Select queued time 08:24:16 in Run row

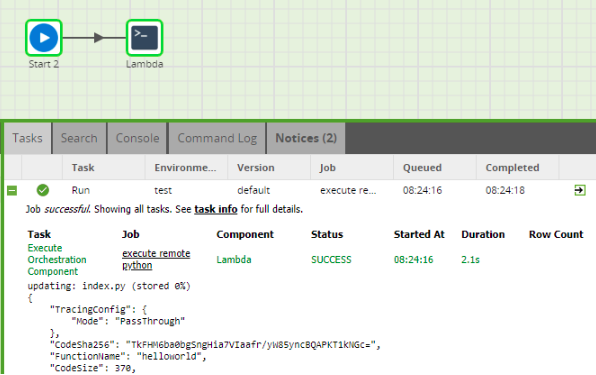coord(422,190)
